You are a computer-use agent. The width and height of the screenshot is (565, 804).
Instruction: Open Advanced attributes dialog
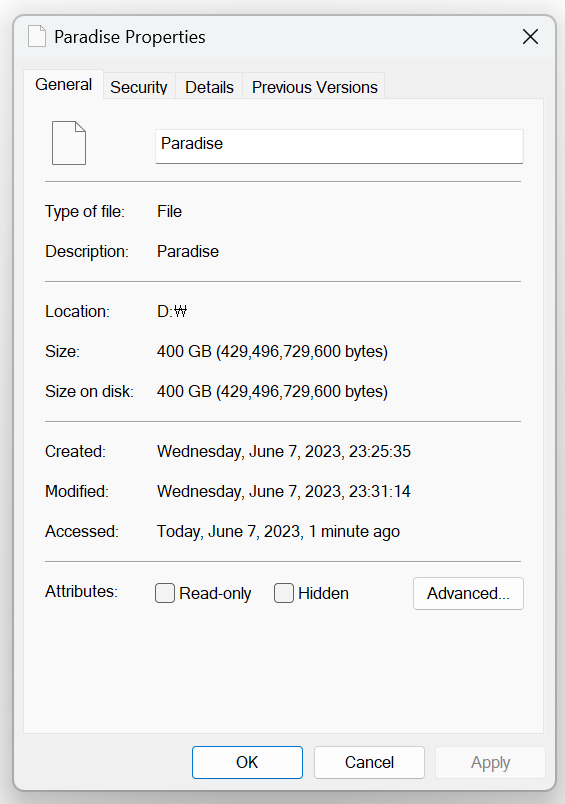pyautogui.click(x=468, y=593)
